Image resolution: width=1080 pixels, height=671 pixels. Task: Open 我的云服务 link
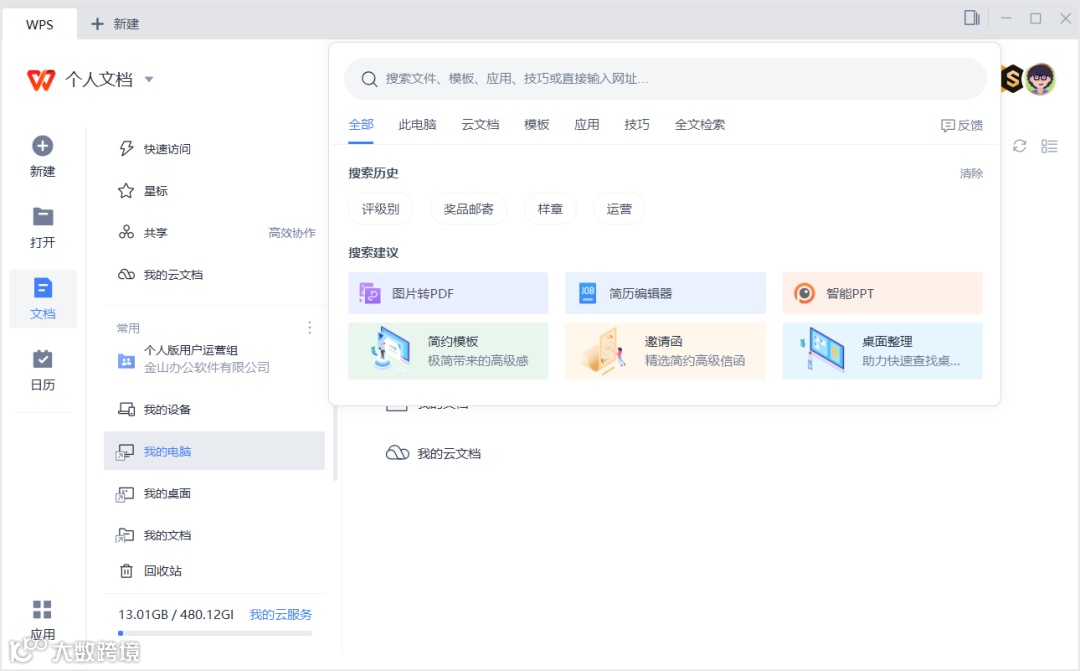(x=280, y=615)
